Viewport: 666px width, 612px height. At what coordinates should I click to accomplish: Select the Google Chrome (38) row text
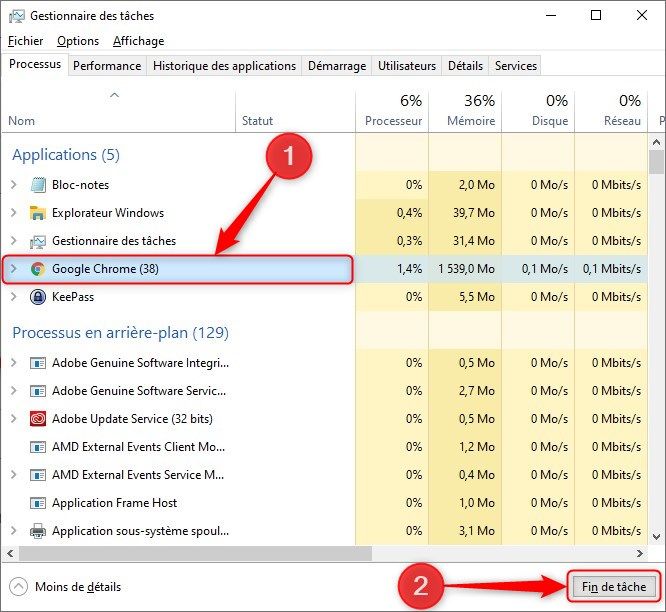[x=105, y=269]
